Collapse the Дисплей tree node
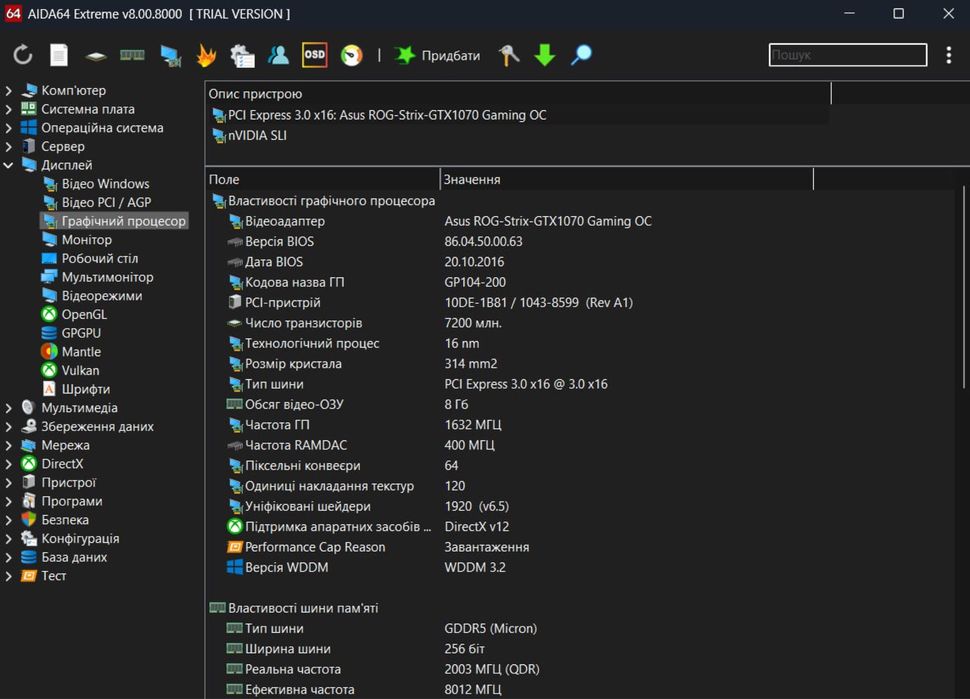Image resolution: width=970 pixels, height=699 pixels. (x=9, y=165)
